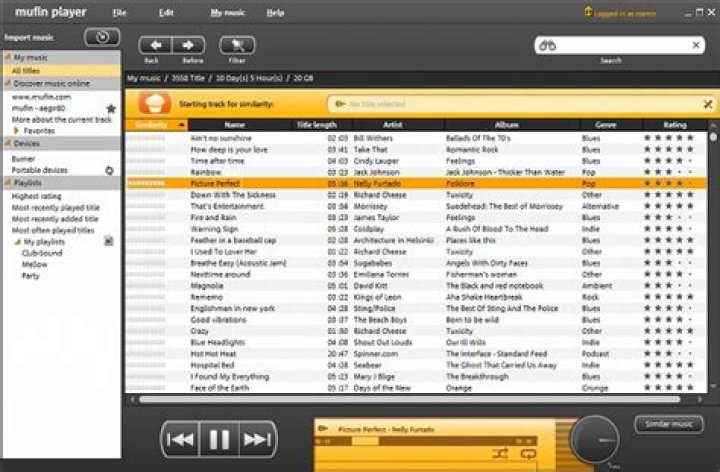
Task: Click the horizontal scrollbar under track list
Action: (410, 399)
